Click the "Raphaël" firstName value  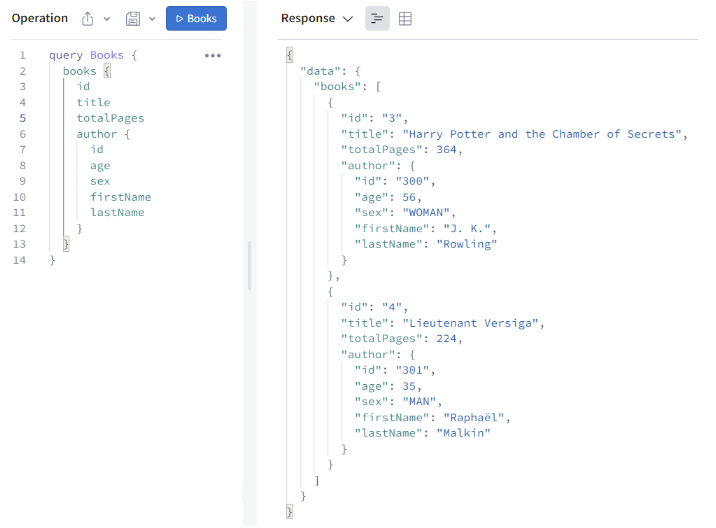[474, 417]
